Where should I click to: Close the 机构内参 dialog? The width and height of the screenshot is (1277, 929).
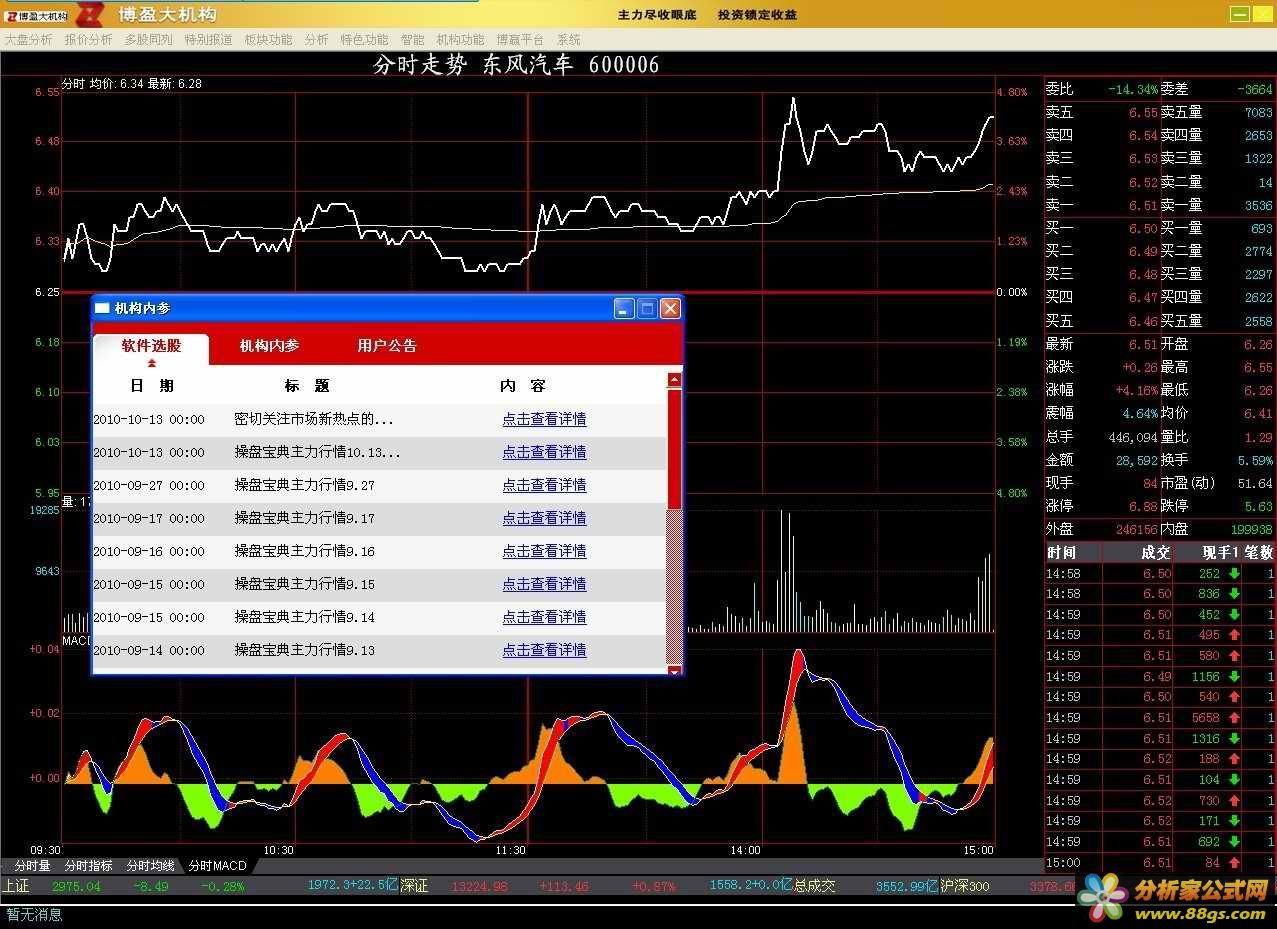click(670, 309)
